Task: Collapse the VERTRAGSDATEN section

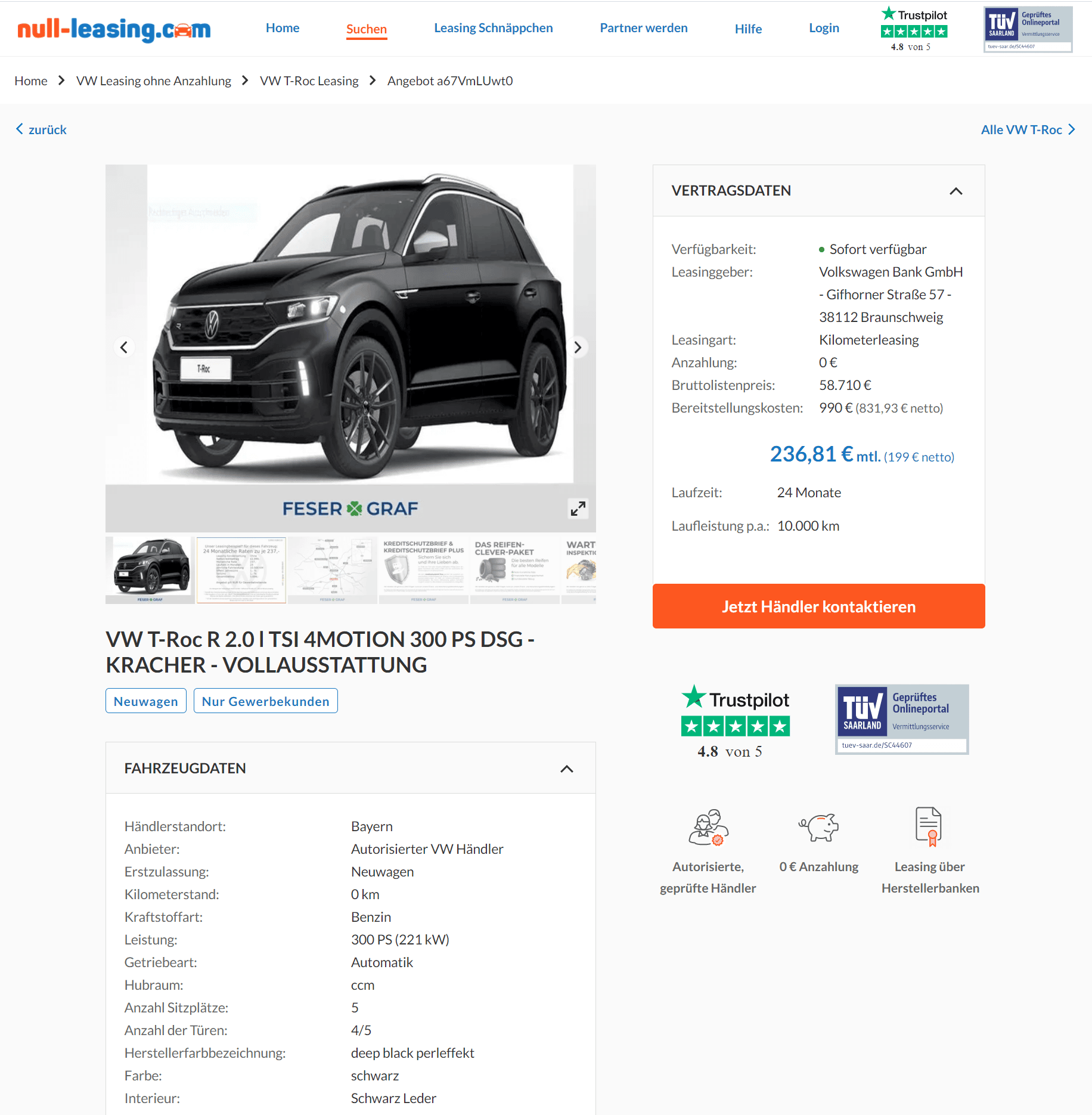Action: coord(955,191)
